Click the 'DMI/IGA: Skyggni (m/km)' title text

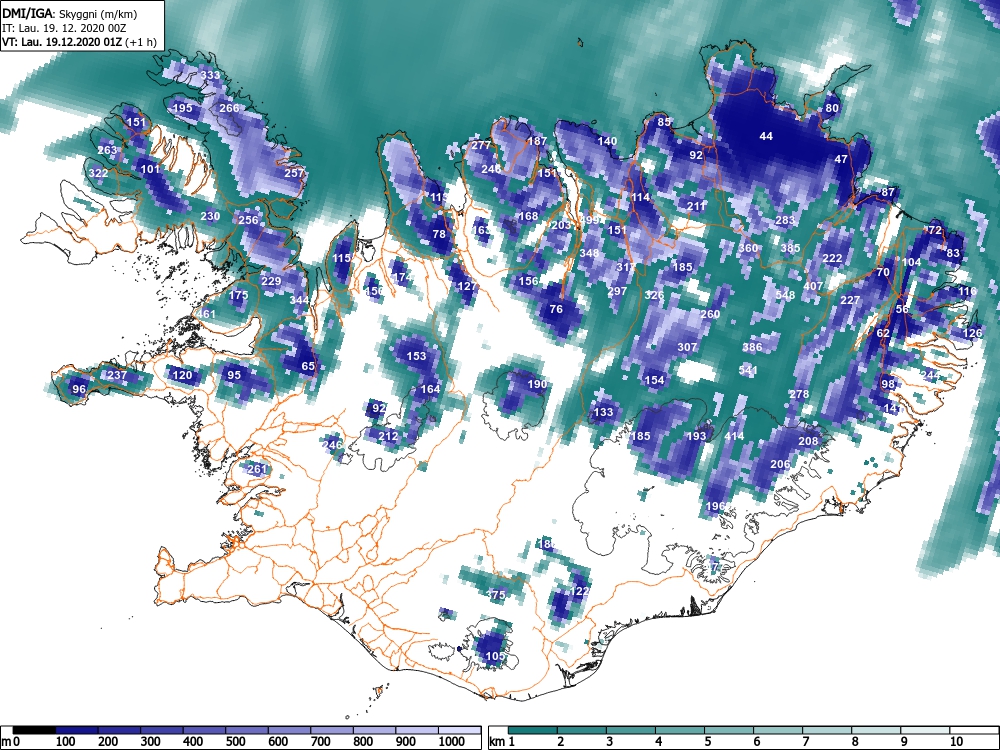click(x=70, y=13)
